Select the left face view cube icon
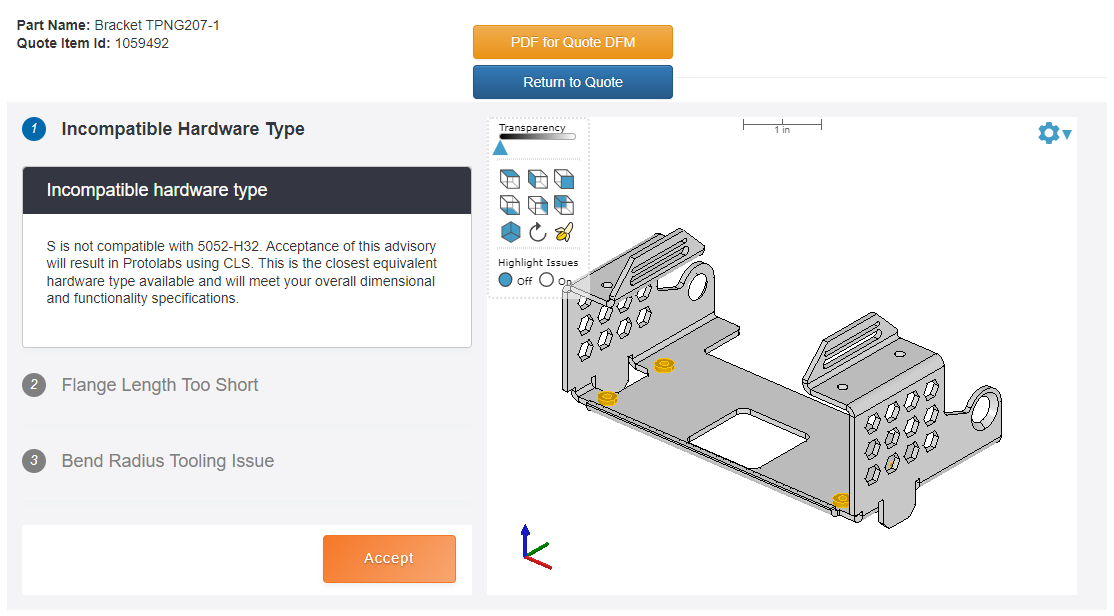Image resolution: width=1114 pixels, height=616 pixels. click(x=537, y=180)
